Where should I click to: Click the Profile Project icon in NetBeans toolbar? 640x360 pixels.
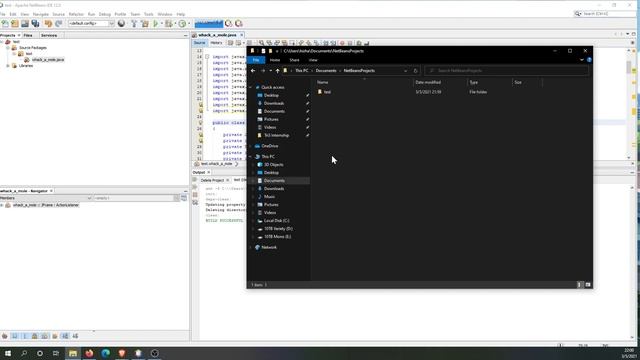[182, 24]
